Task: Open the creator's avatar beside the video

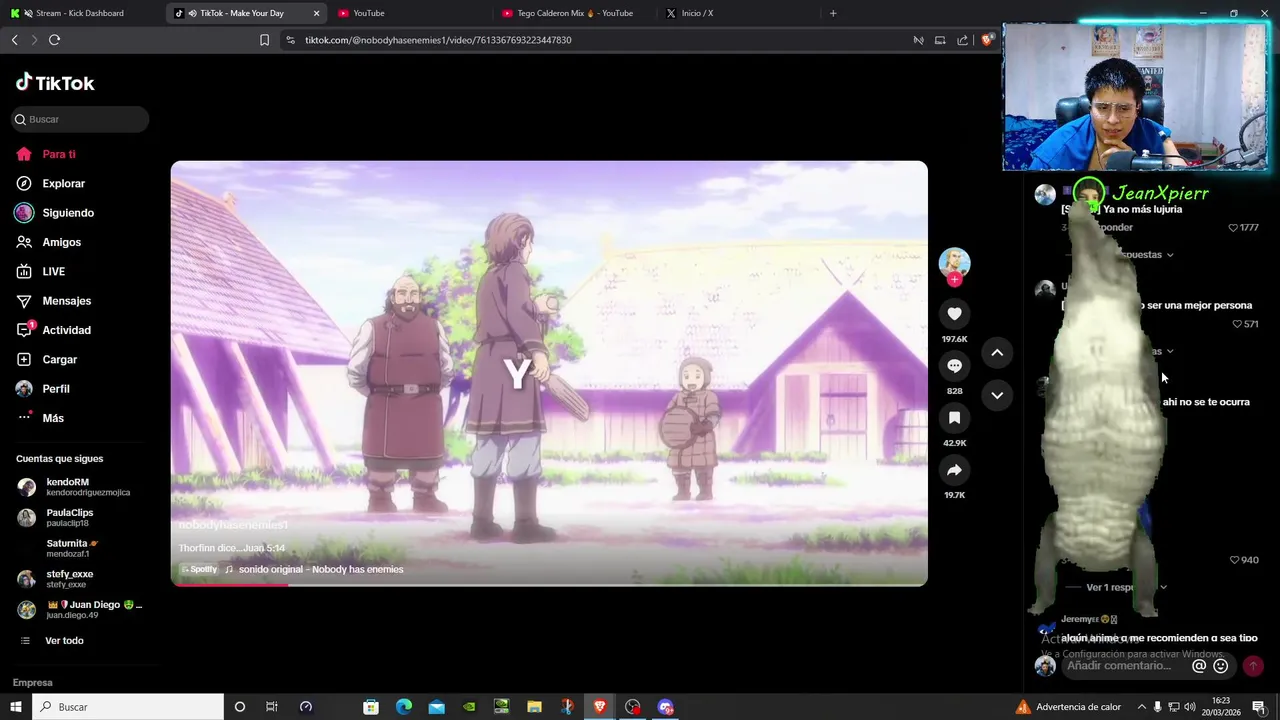Action: (954, 262)
